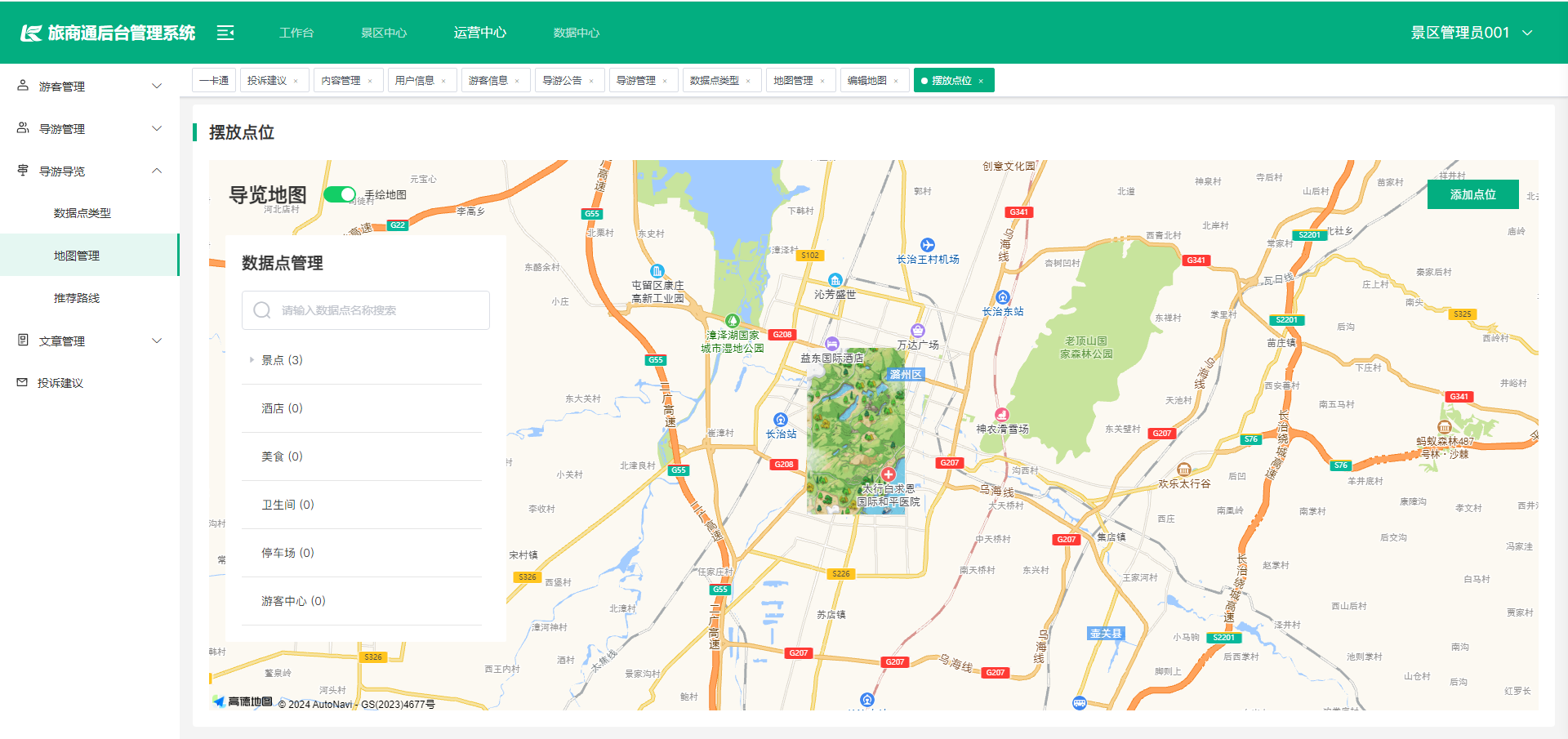Select the 美食 (0) category row
This screenshot has height=739, width=1568.
click(362, 456)
